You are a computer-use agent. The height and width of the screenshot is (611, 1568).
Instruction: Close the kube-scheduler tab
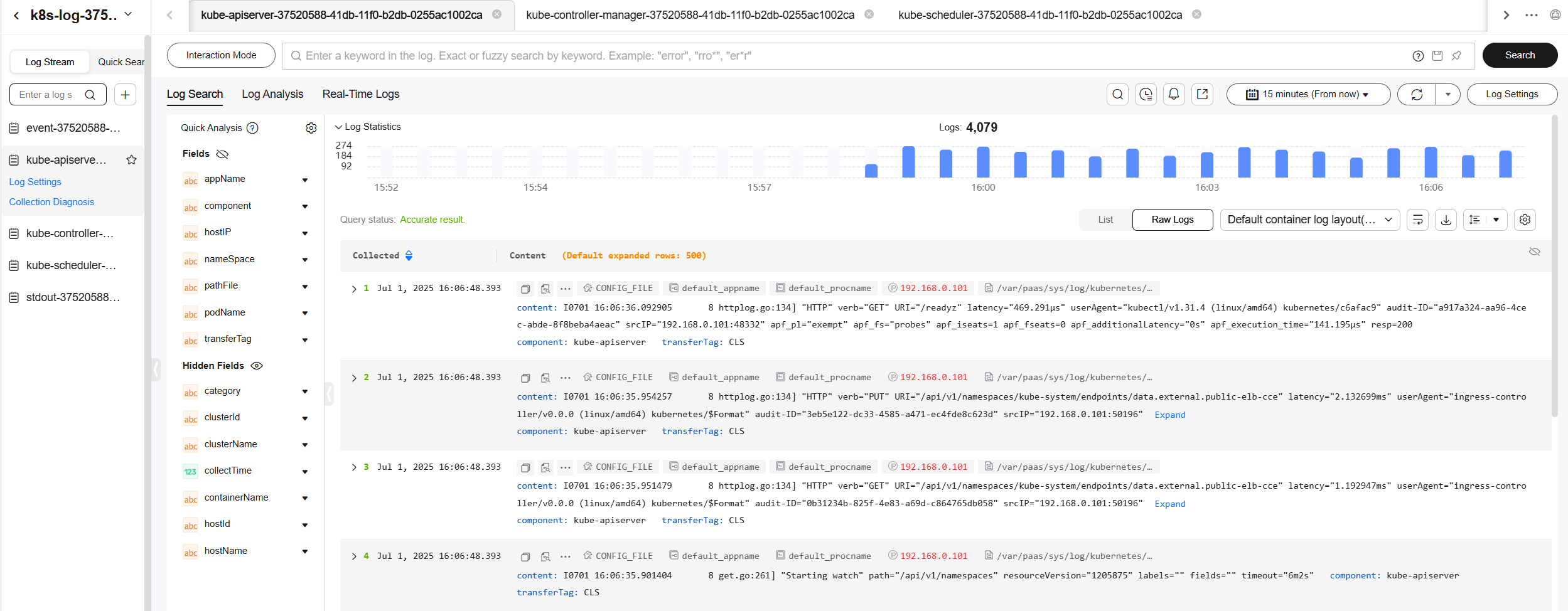[1196, 14]
